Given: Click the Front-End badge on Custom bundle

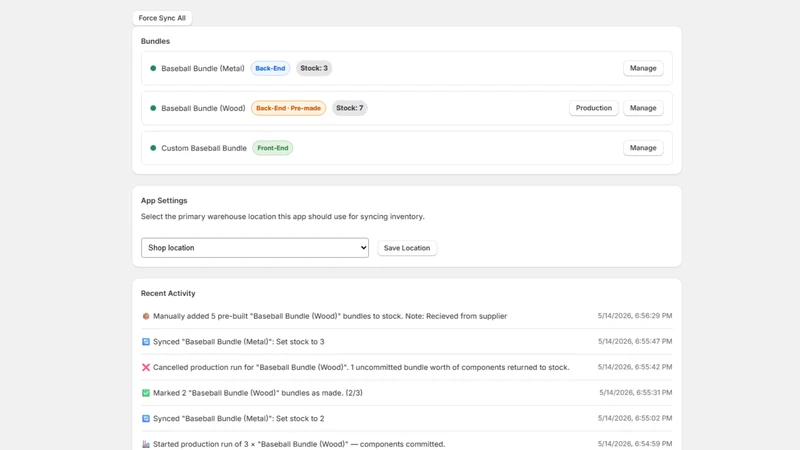Looking at the screenshot, I should 272,147.
